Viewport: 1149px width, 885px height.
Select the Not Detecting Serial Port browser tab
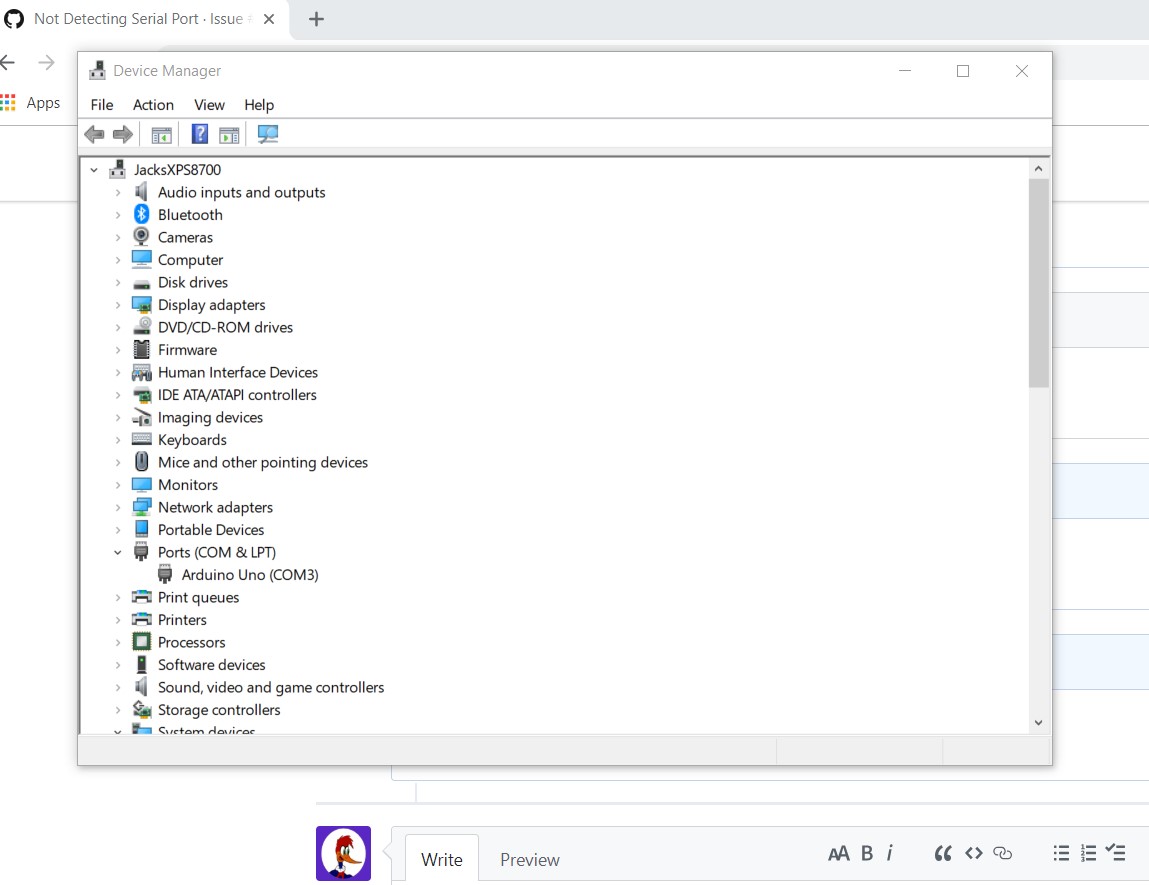(138, 19)
